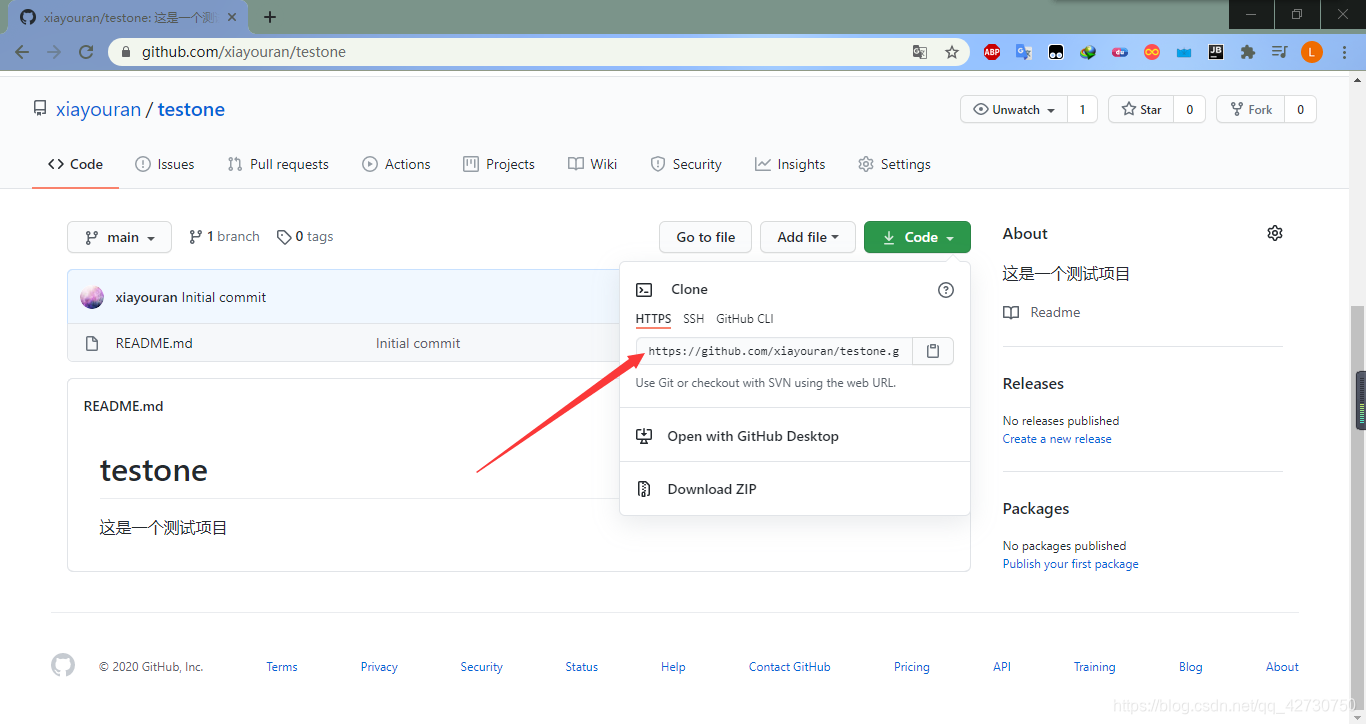Click the clone URL input field
The height and width of the screenshot is (724, 1366).
774,351
